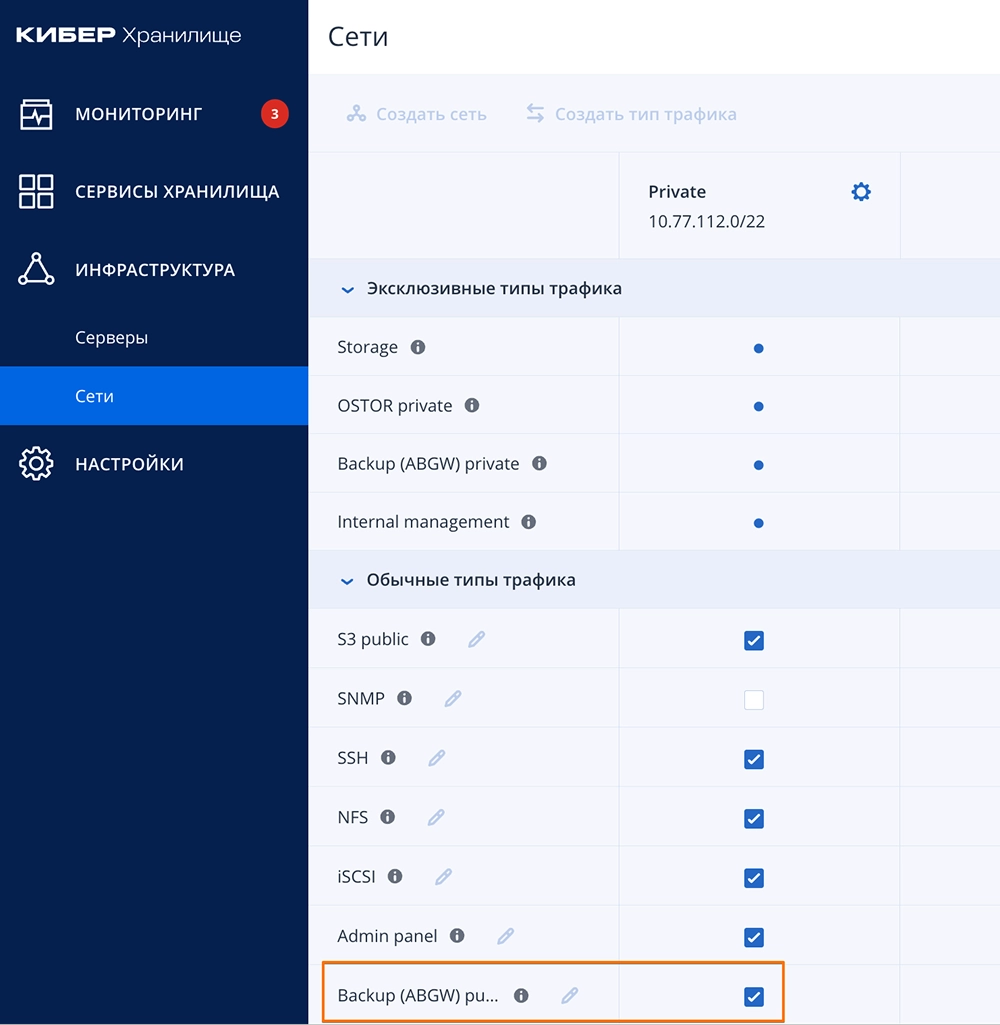The image size is (1000, 1025).
Task: Collapse the Эксклюзивные типы трафика section
Action: click(x=348, y=289)
